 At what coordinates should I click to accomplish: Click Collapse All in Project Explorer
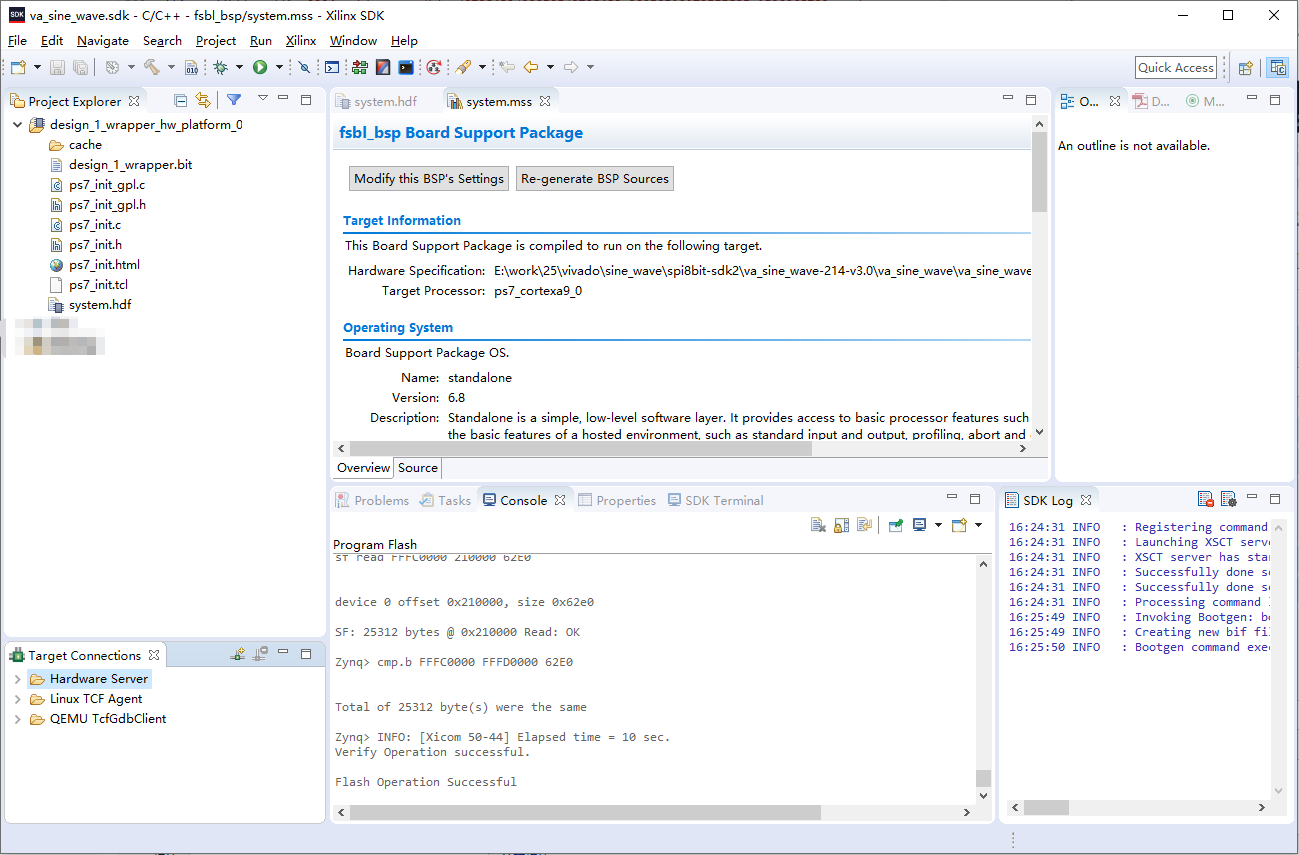click(x=181, y=100)
